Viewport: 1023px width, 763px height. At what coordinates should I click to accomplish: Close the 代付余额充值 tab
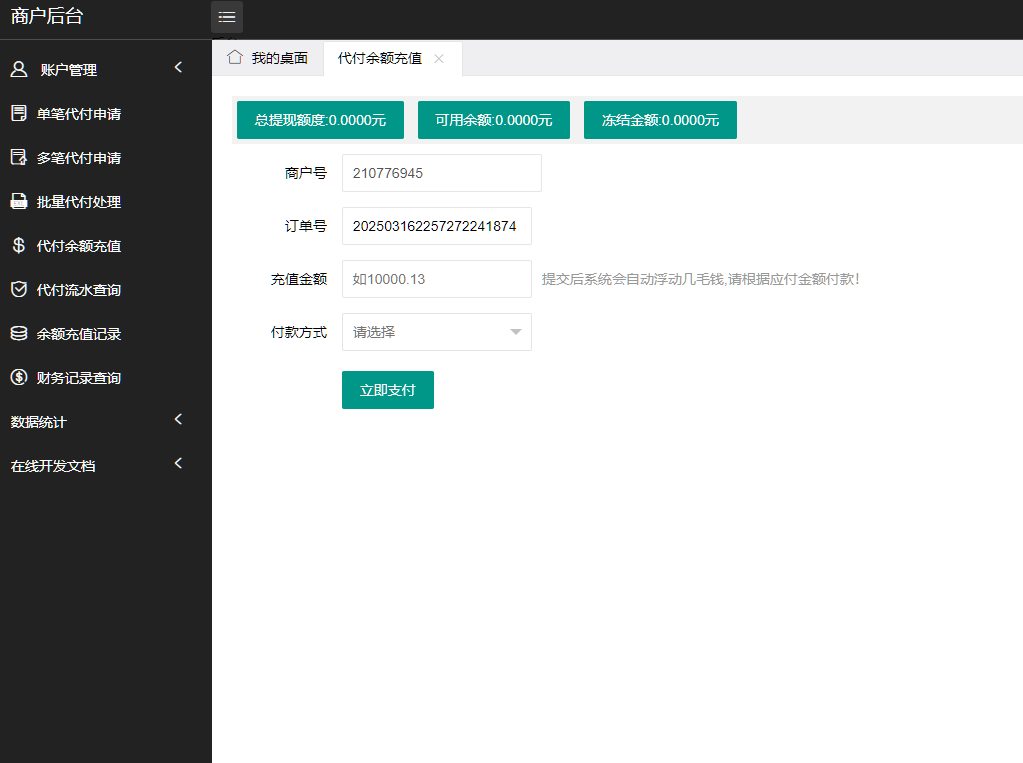tap(439, 59)
